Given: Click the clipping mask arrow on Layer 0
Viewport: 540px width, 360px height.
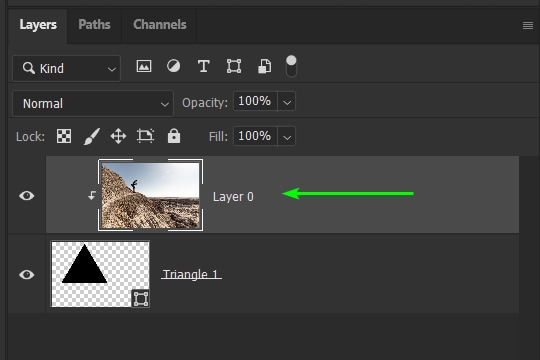Looking at the screenshot, I should pos(92,196).
